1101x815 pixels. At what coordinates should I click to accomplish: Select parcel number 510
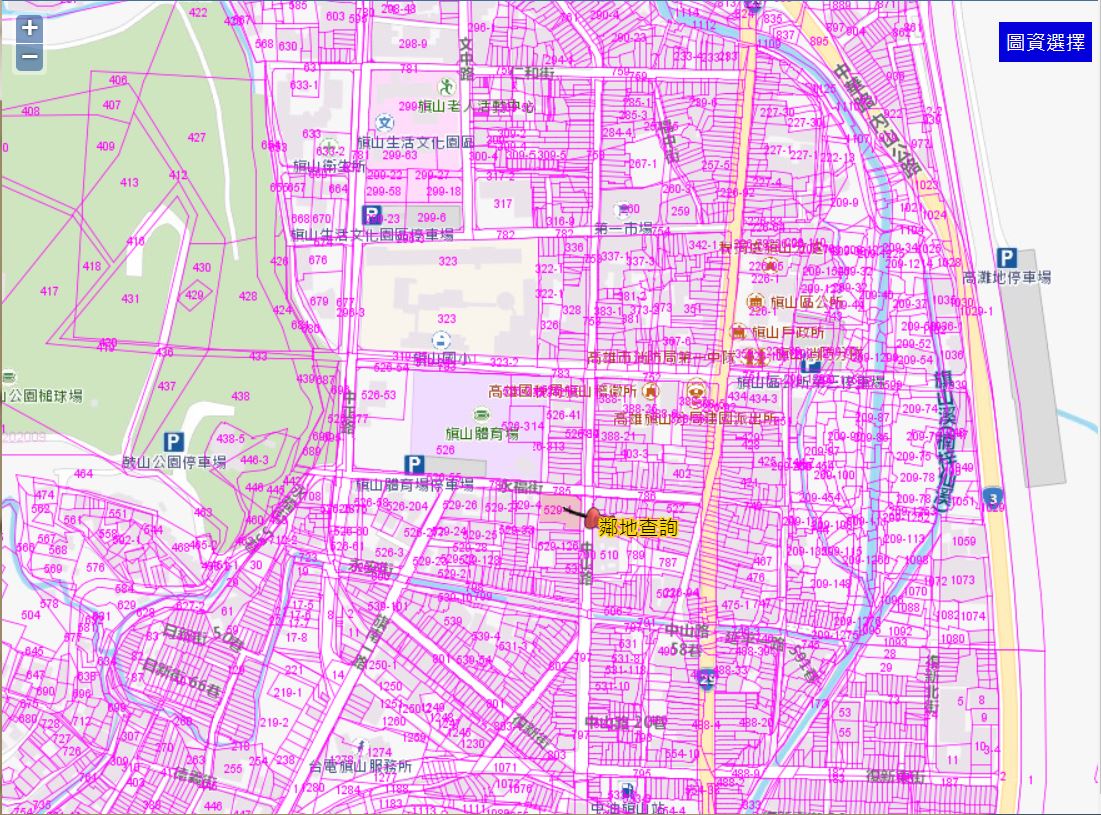click(x=609, y=555)
